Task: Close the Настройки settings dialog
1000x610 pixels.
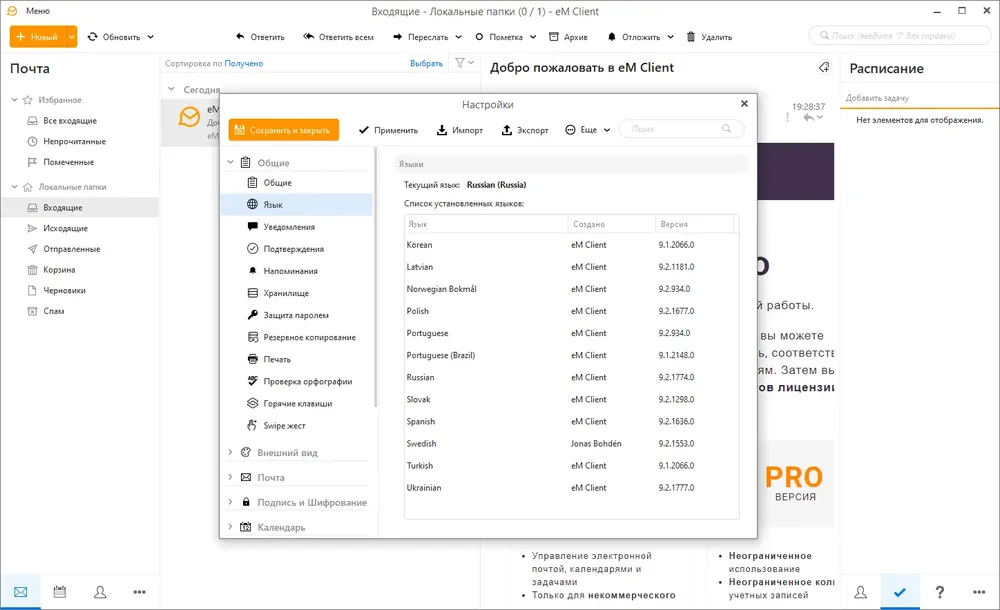Action: tap(744, 103)
